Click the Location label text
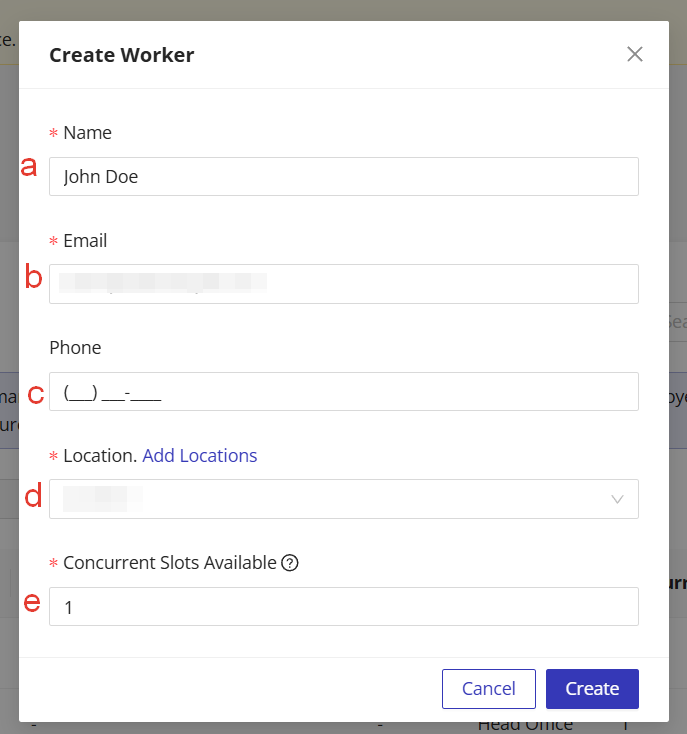687x734 pixels. pos(99,456)
